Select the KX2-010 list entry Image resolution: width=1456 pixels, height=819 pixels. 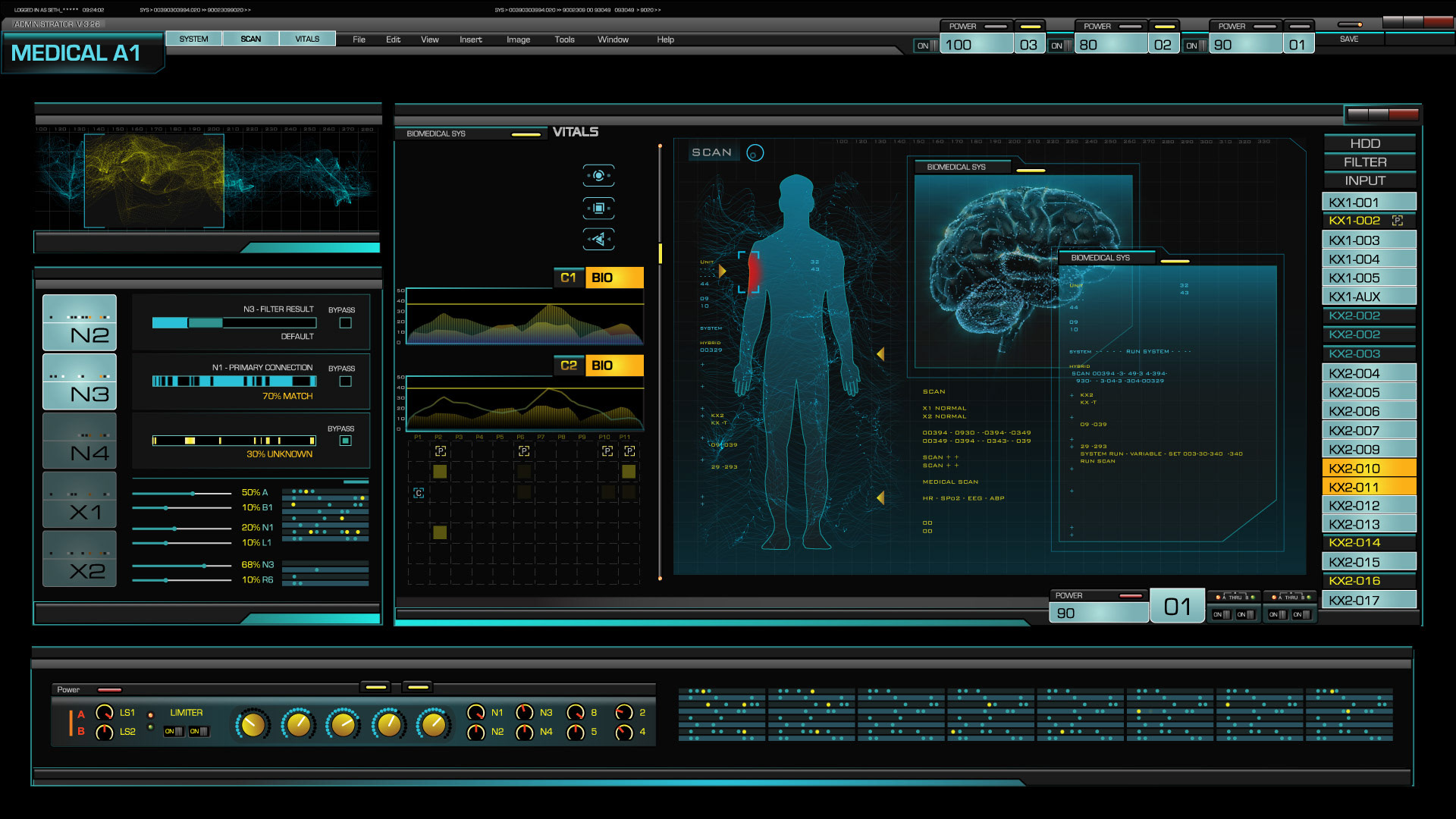(x=1368, y=468)
